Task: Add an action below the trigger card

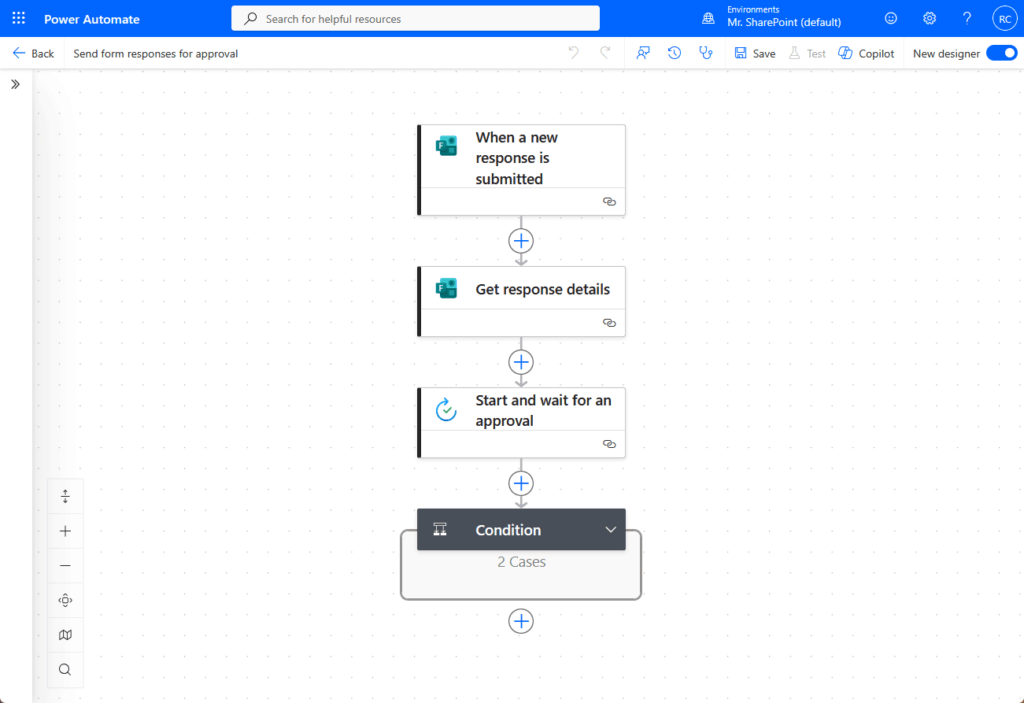Action: (x=521, y=241)
